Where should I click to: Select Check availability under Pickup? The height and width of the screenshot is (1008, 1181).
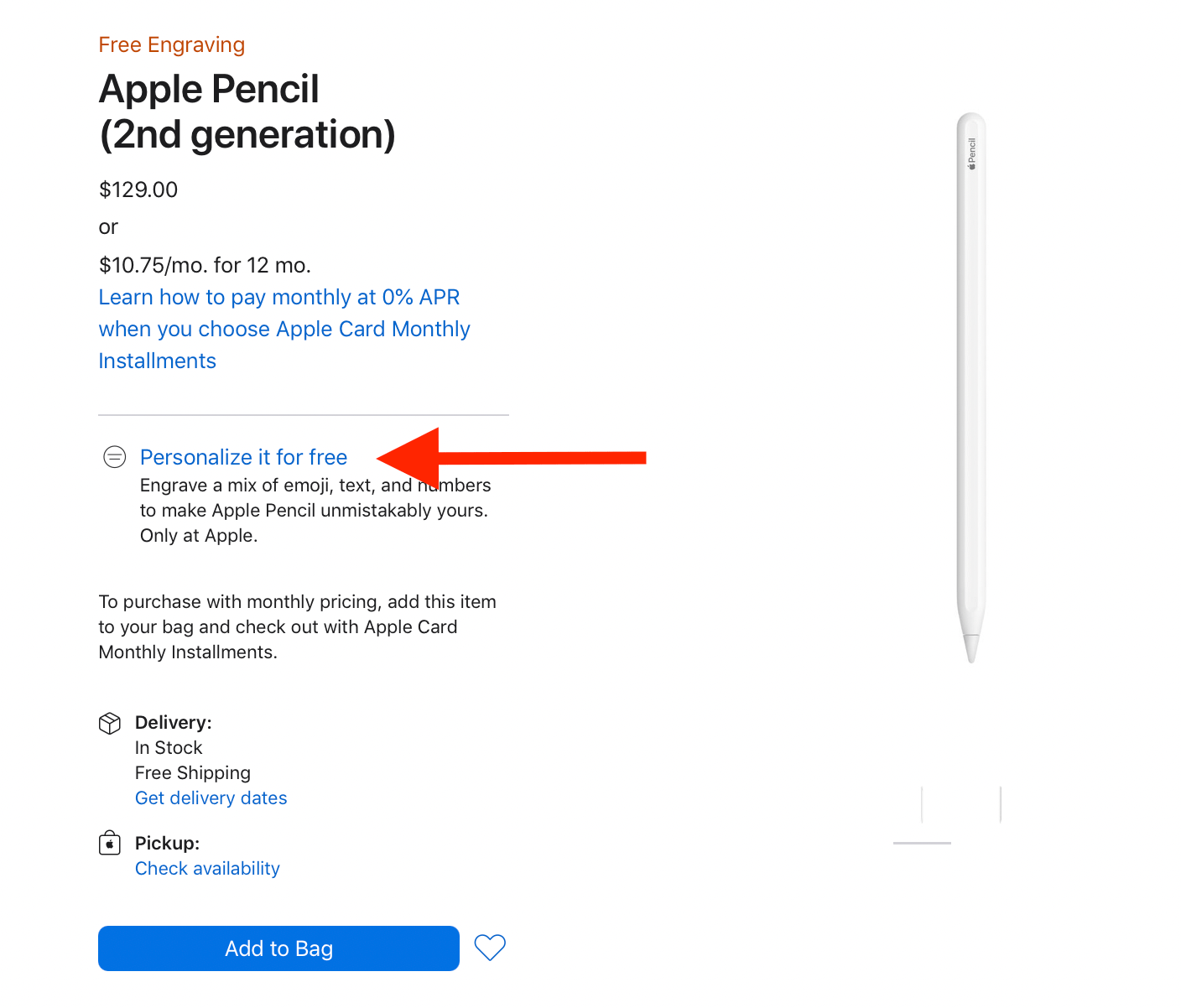coord(207,868)
